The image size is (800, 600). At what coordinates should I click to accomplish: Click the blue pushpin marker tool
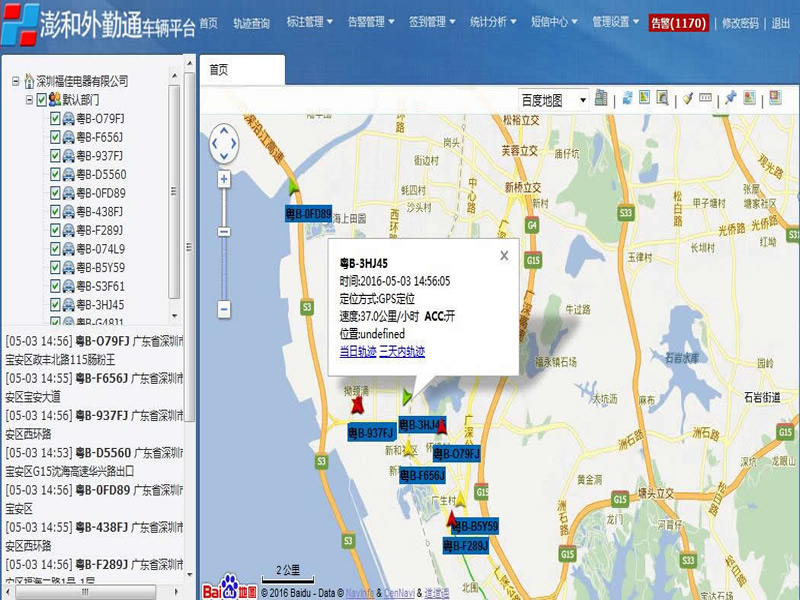pyautogui.click(x=731, y=97)
